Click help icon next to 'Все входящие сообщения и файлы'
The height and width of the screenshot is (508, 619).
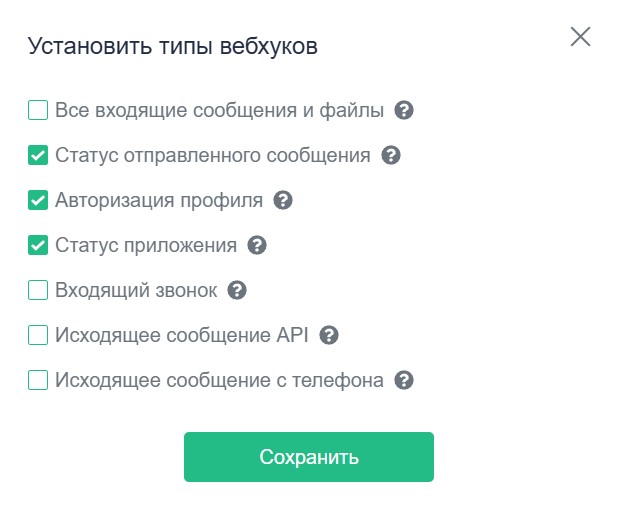404,110
